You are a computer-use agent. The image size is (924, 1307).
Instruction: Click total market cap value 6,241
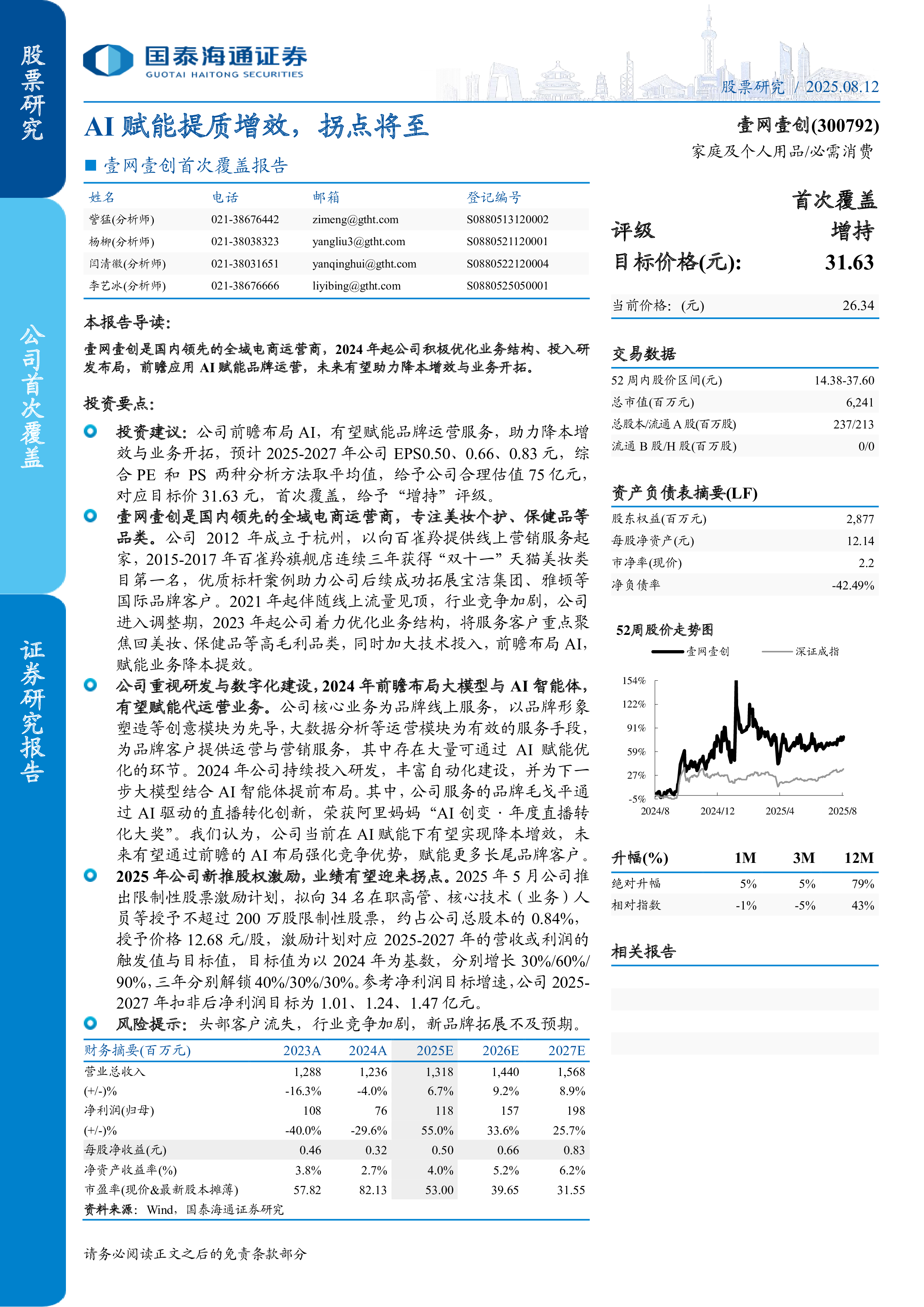[860, 402]
